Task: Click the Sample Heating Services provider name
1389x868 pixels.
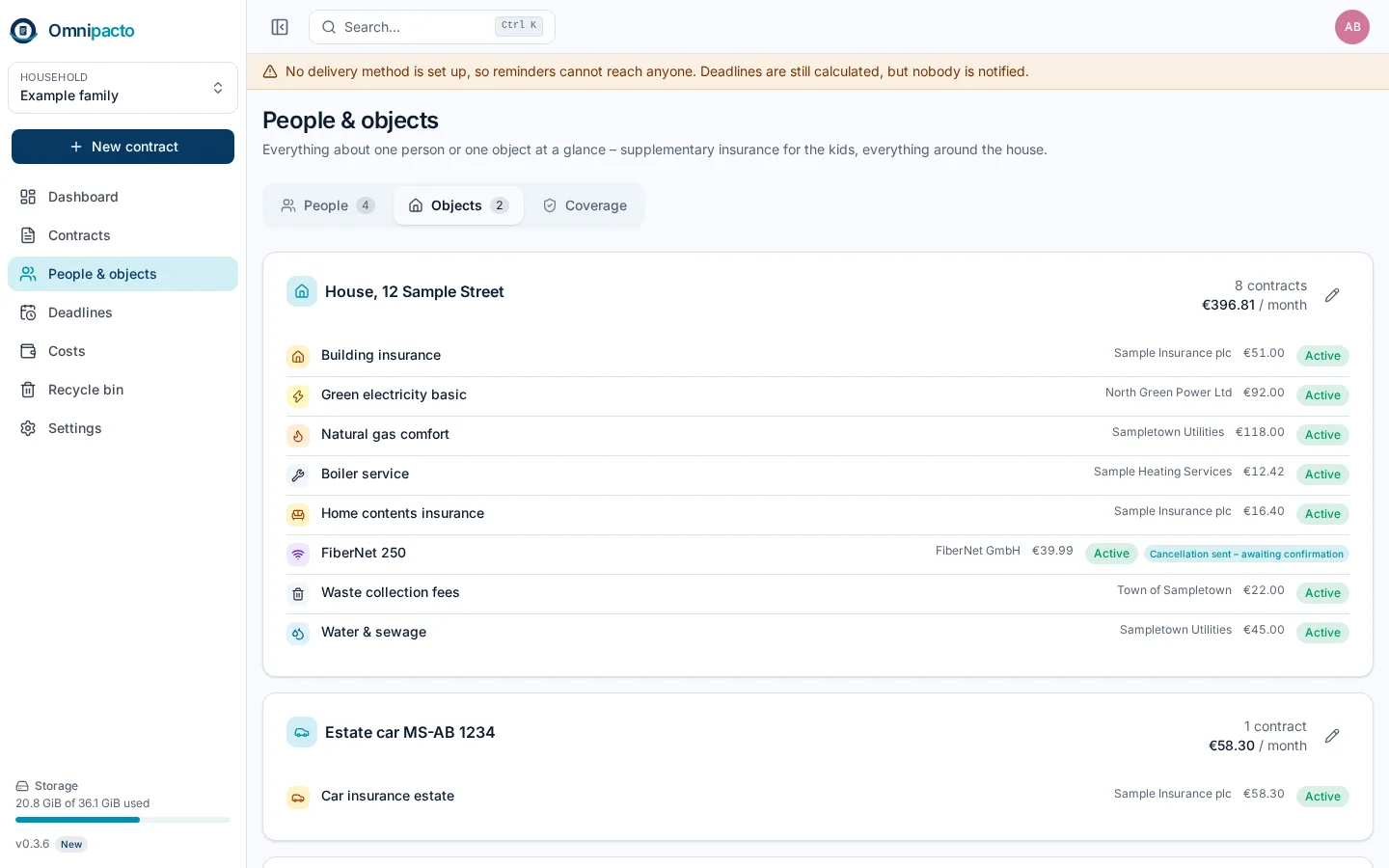Action: tap(1162, 472)
